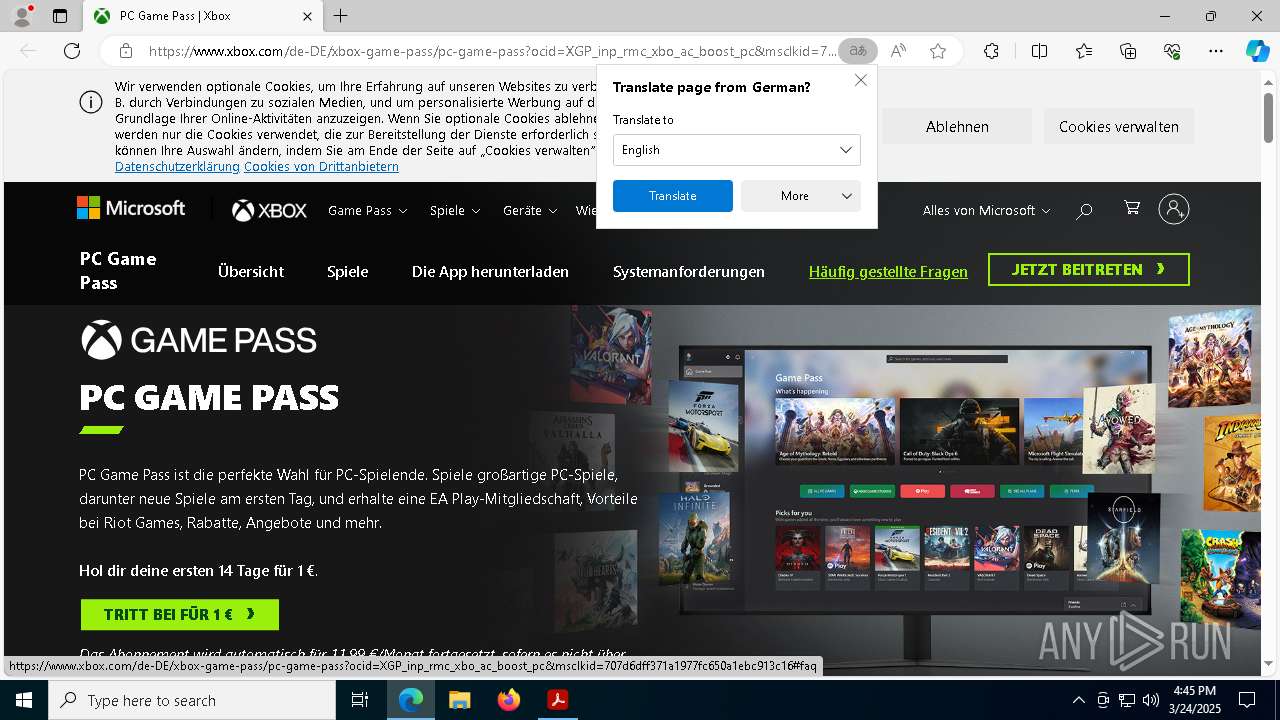The height and width of the screenshot is (720, 1280).
Task: Show hidden system tray icons
Action: tap(1078, 700)
